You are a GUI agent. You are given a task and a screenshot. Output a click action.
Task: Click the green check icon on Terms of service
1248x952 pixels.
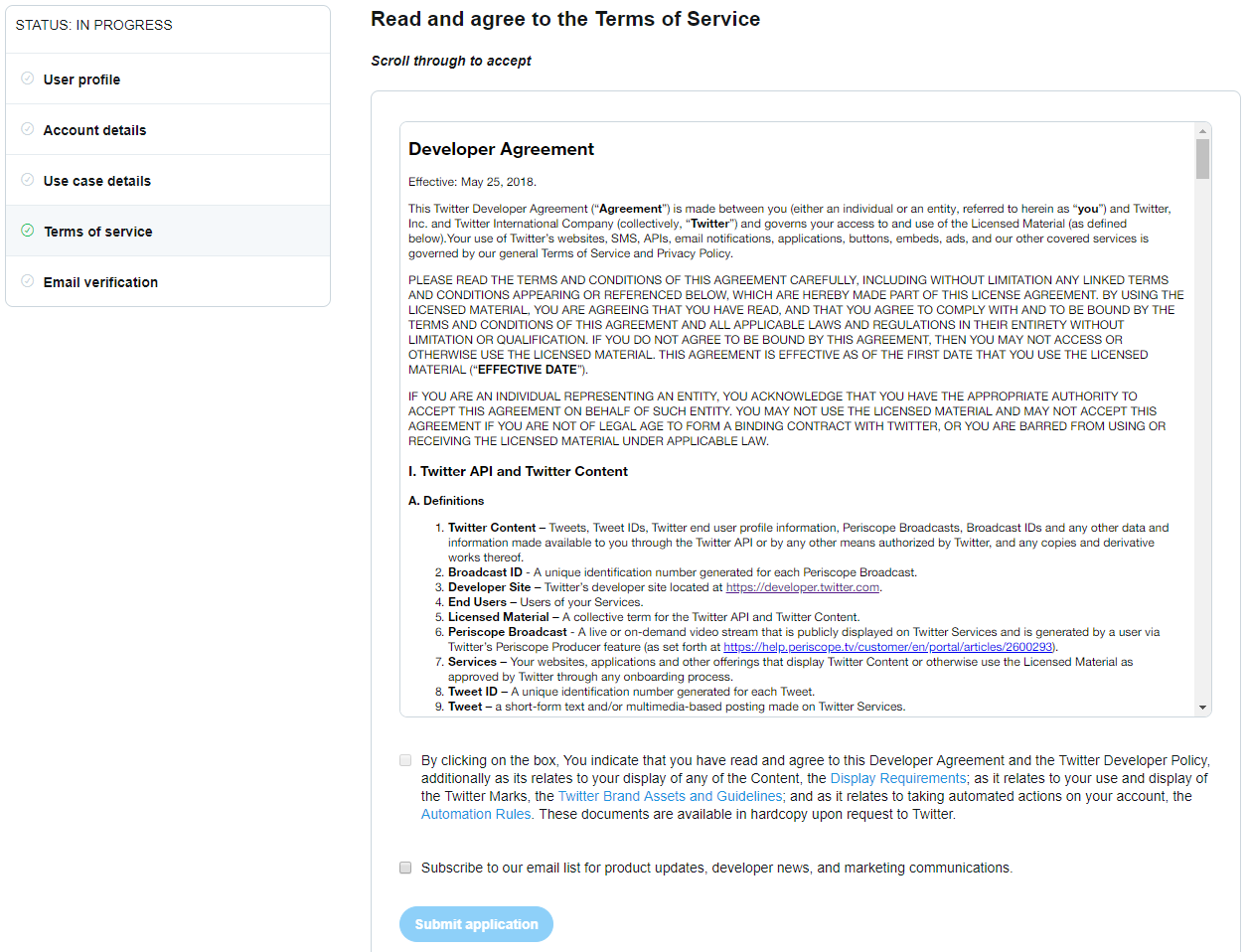tap(27, 231)
